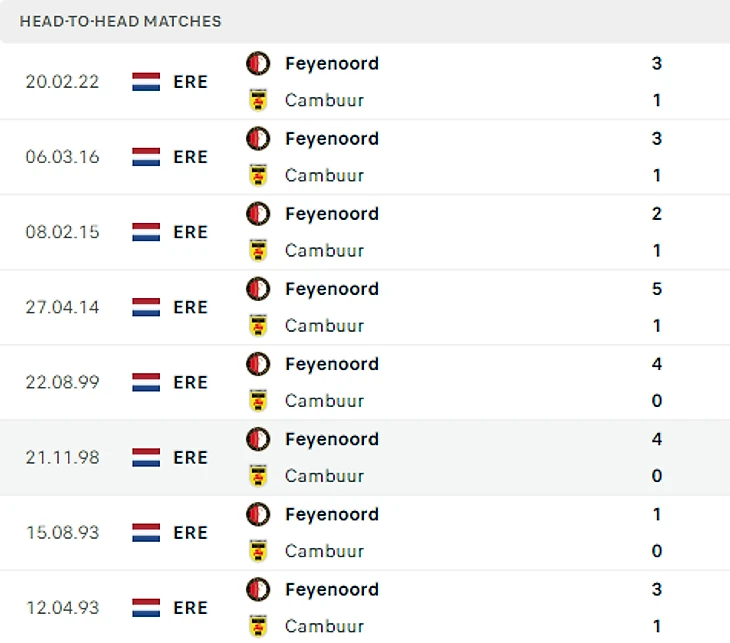This screenshot has width=730, height=643.
Task: Open Feyenoord team link in 12.04.93 match
Action: pyautogui.click(x=331, y=589)
